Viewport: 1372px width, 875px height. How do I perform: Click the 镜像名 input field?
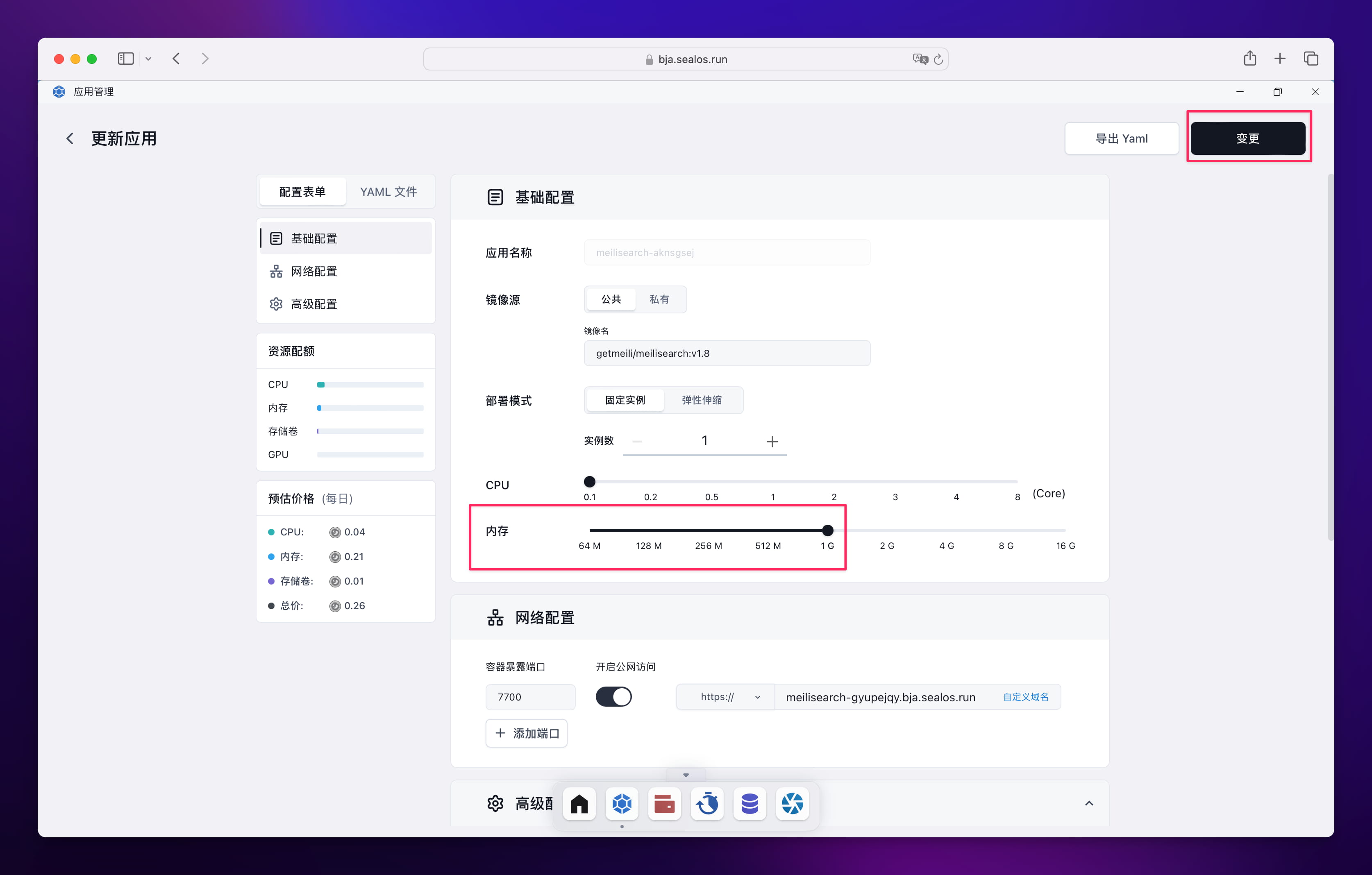click(x=727, y=353)
